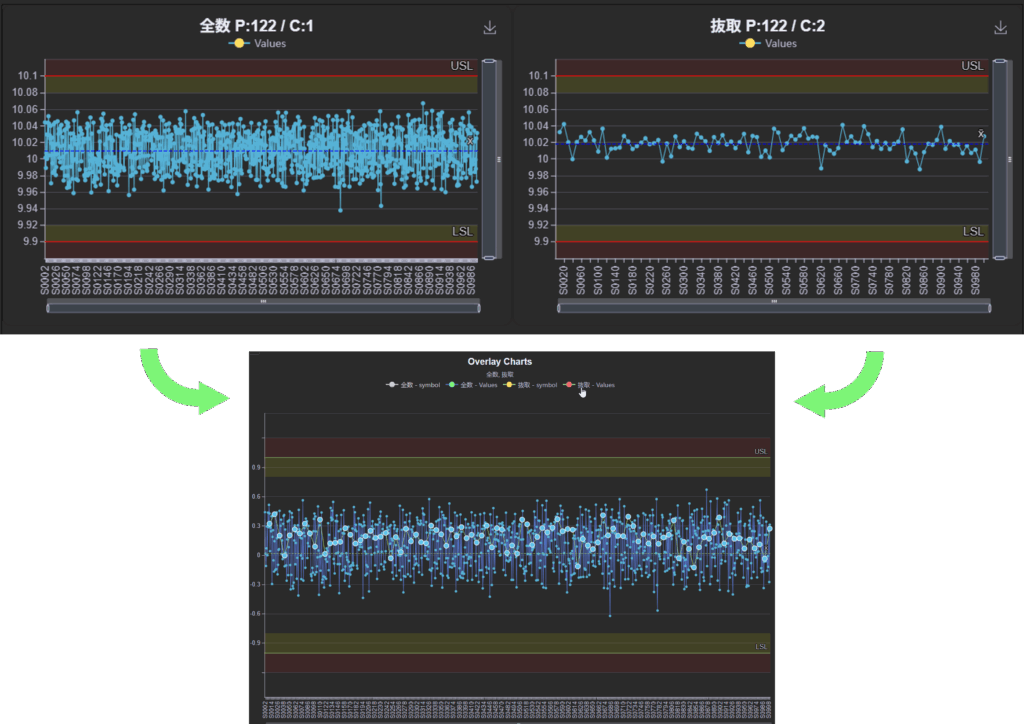Click the 抜取 P:122 / C:2 chart title
Viewport: 1024px width, 724px height.
click(x=767, y=27)
